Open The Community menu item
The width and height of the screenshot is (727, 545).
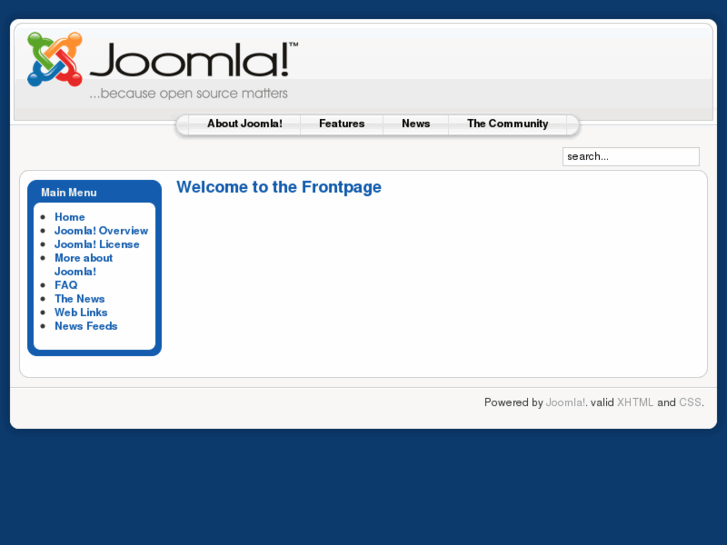click(508, 124)
